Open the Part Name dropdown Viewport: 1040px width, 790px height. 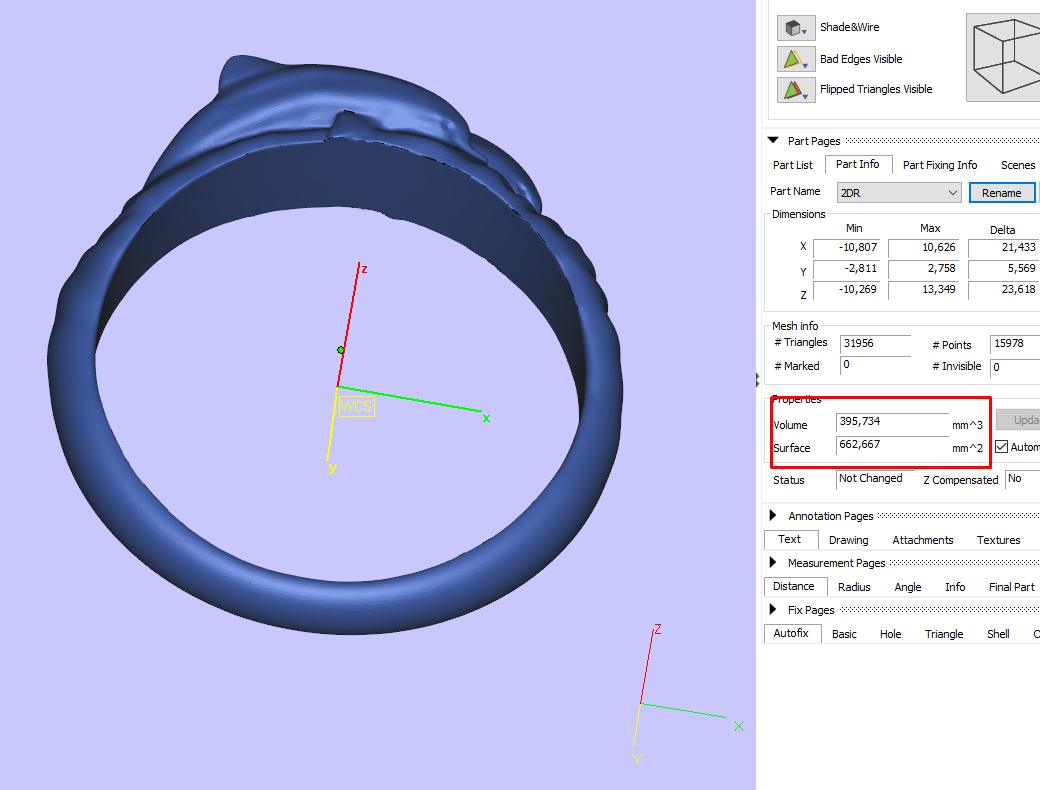point(899,193)
